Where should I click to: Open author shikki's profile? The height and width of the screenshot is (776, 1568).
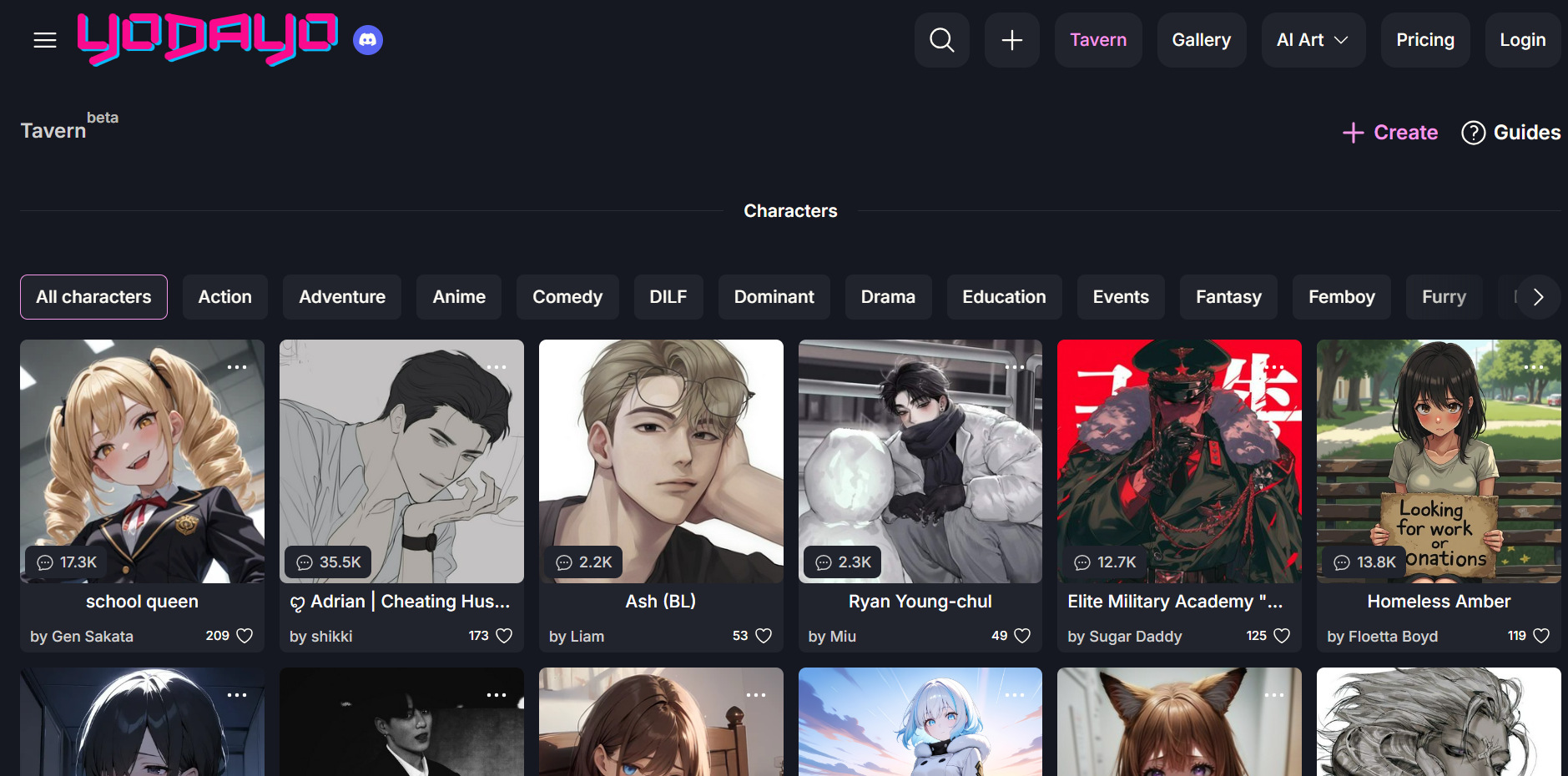click(x=321, y=637)
